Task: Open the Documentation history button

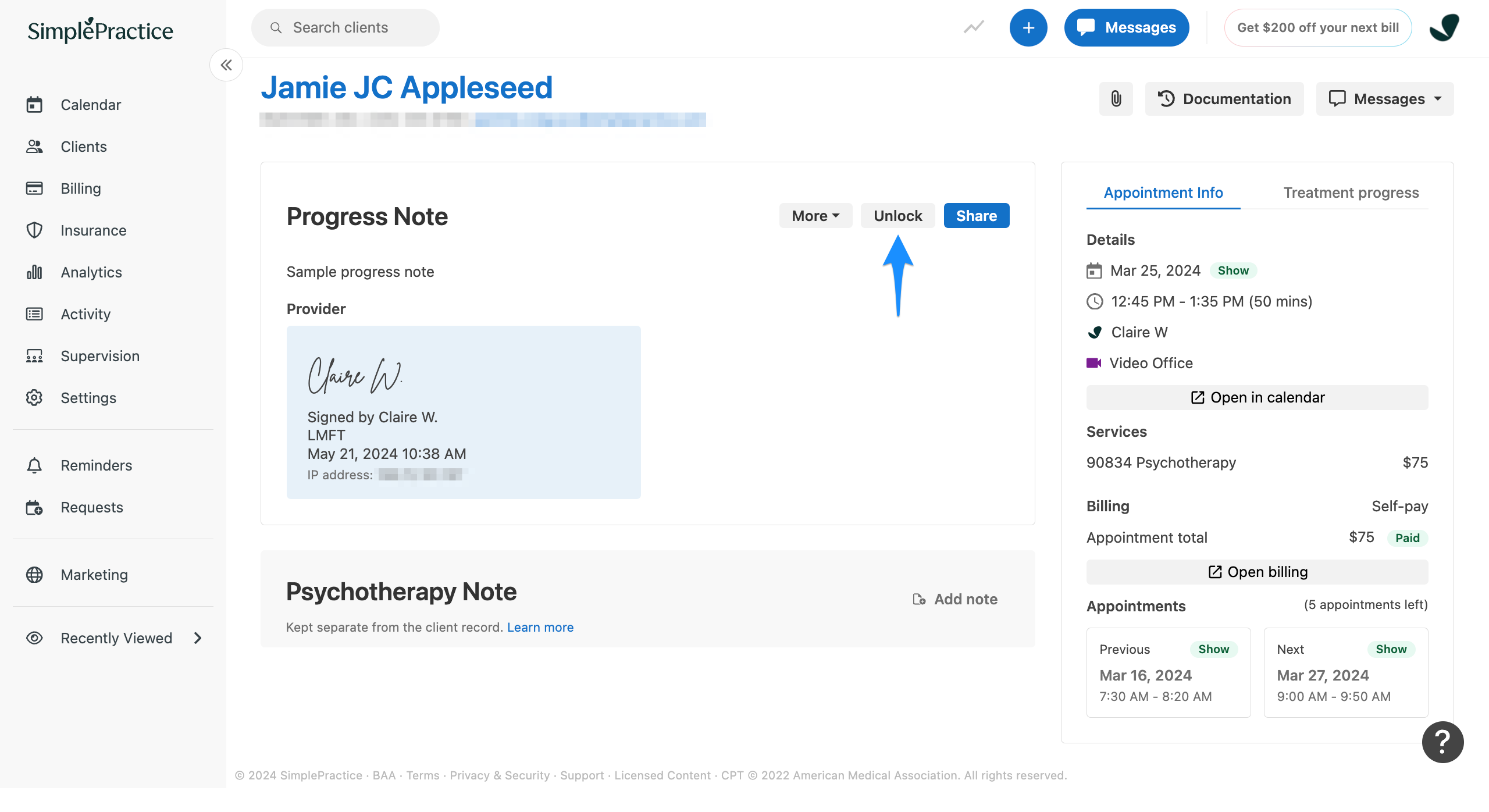Action: pos(1224,99)
